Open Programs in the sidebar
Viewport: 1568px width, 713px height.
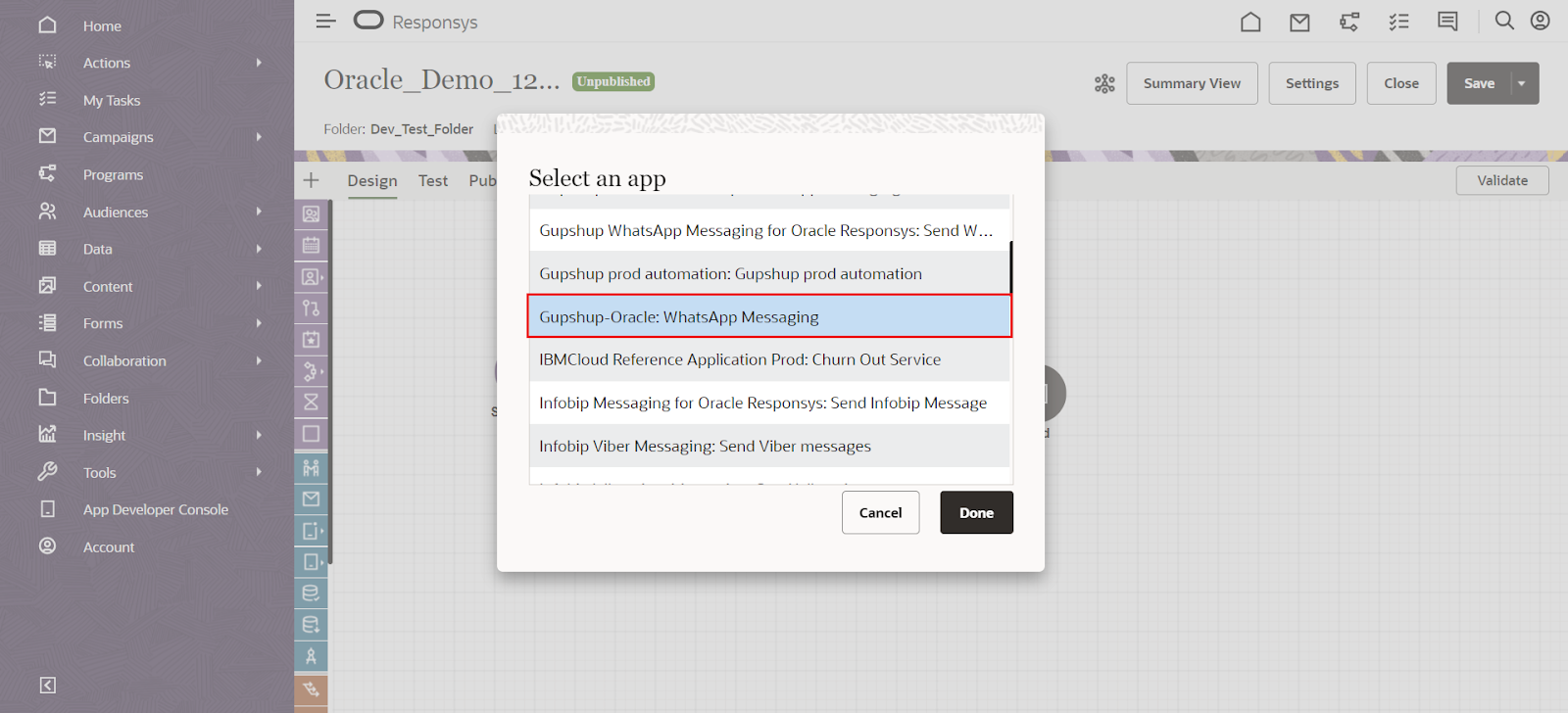point(113,174)
